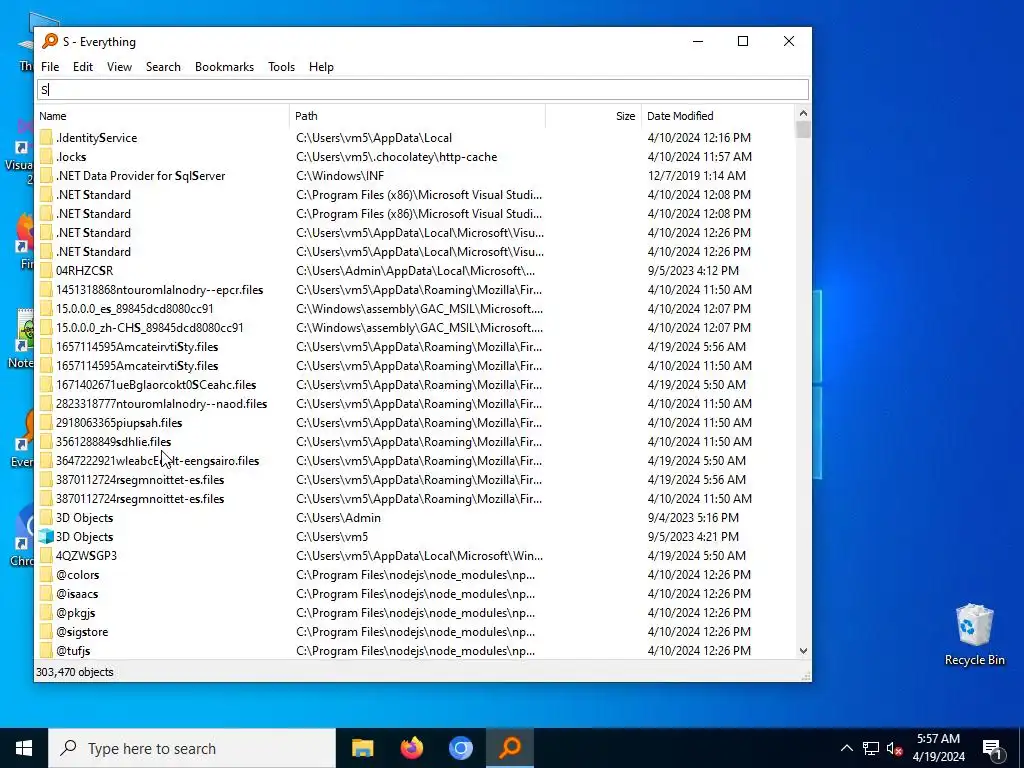Click the 303,470 objects status bar text
Image resolution: width=1024 pixels, height=768 pixels.
point(74,672)
